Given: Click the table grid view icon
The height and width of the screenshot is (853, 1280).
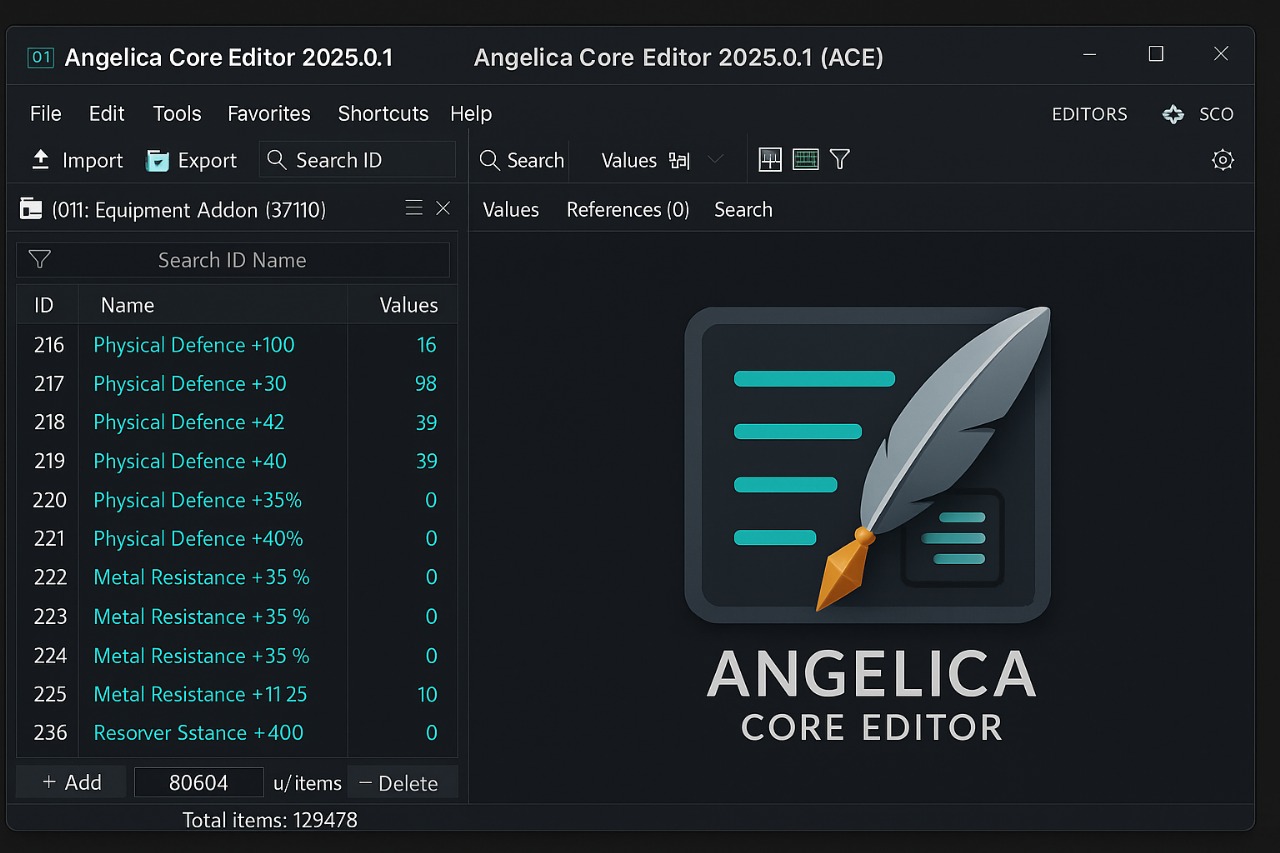Looking at the screenshot, I should pos(804,159).
